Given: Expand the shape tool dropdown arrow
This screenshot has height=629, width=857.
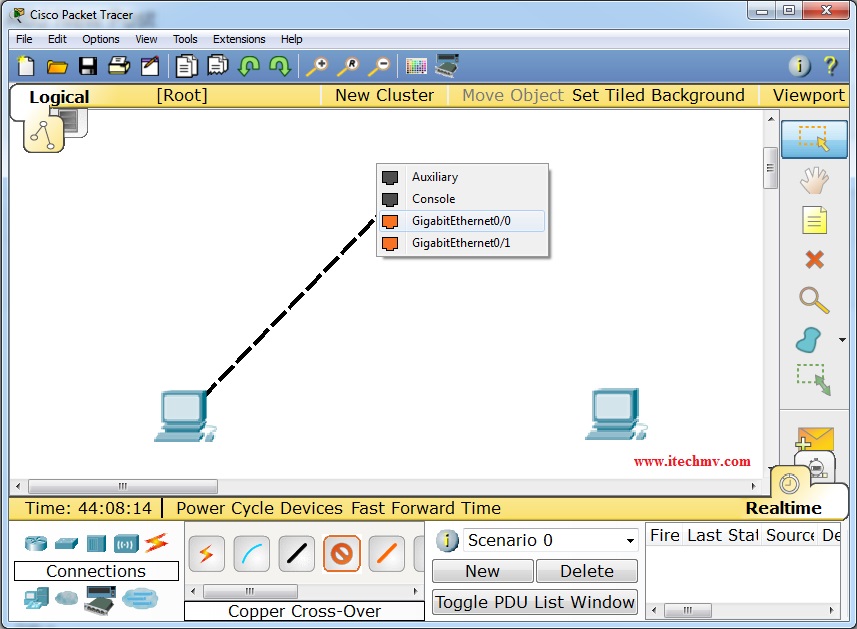Looking at the screenshot, I should (x=842, y=340).
